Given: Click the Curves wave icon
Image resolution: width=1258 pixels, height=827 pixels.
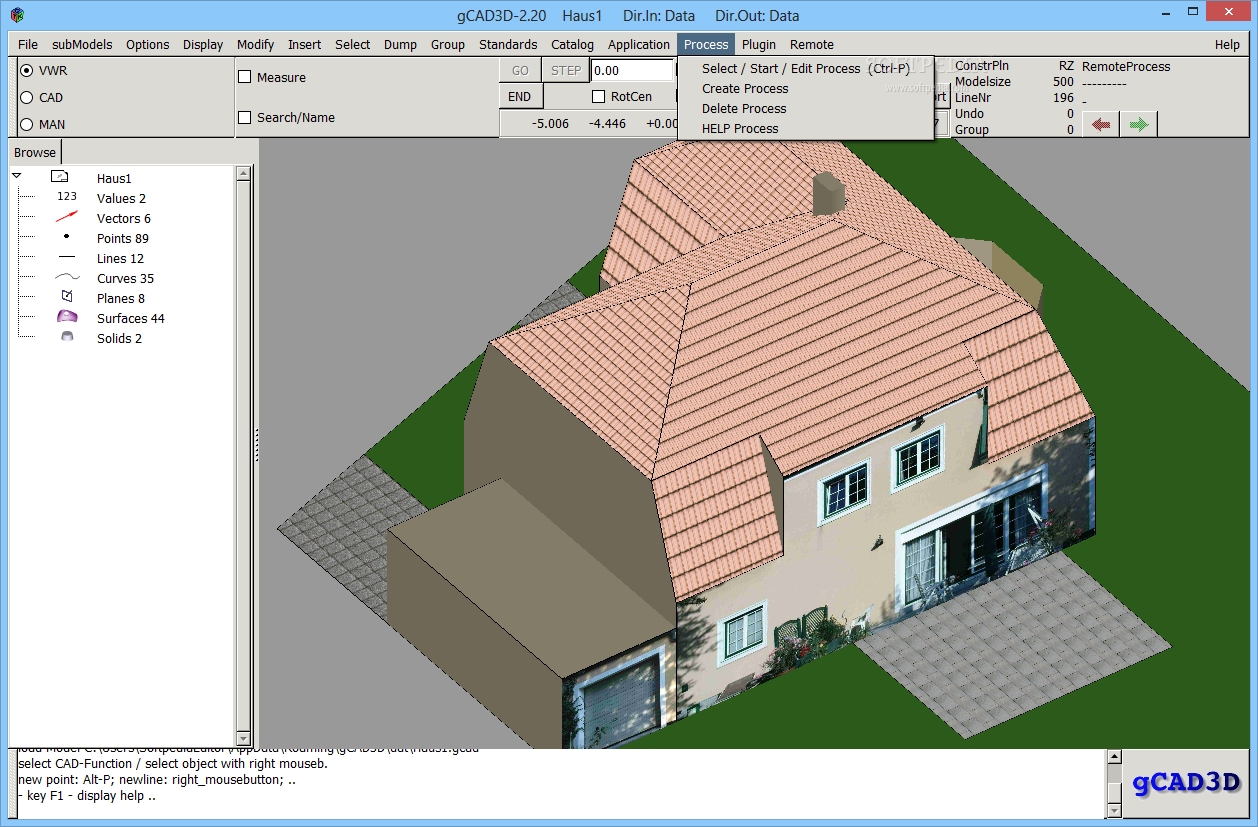Looking at the screenshot, I should click(x=67, y=278).
